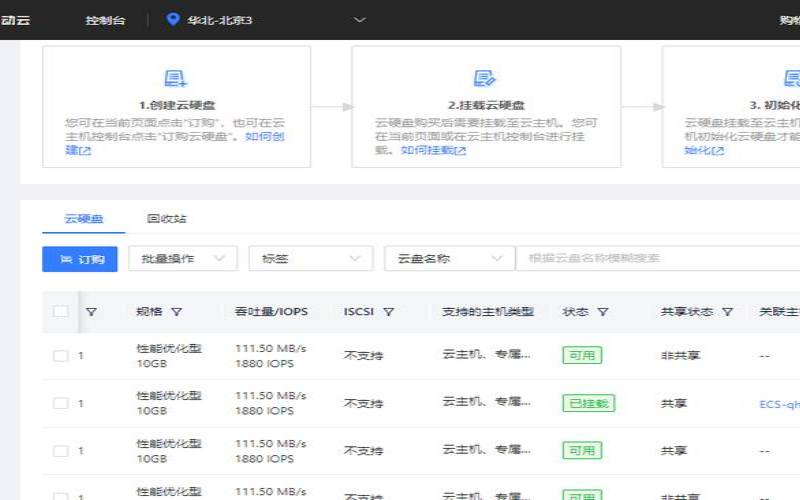Open the region dropdown chevron in top bar

click(360, 20)
